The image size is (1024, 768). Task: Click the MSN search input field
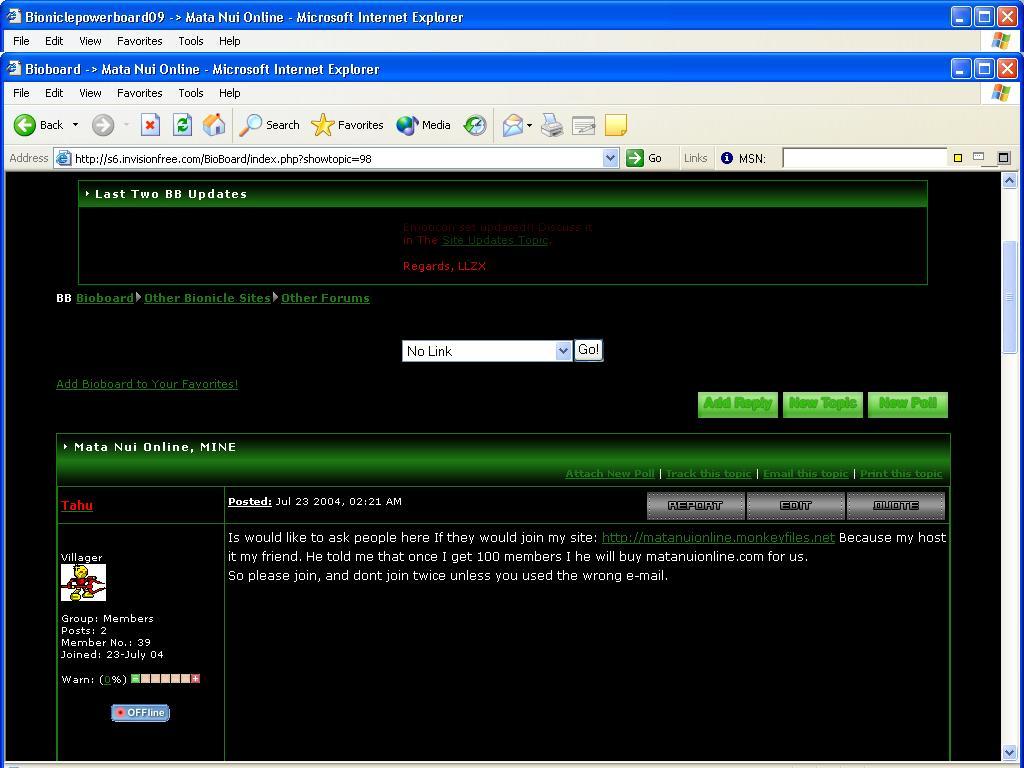864,158
